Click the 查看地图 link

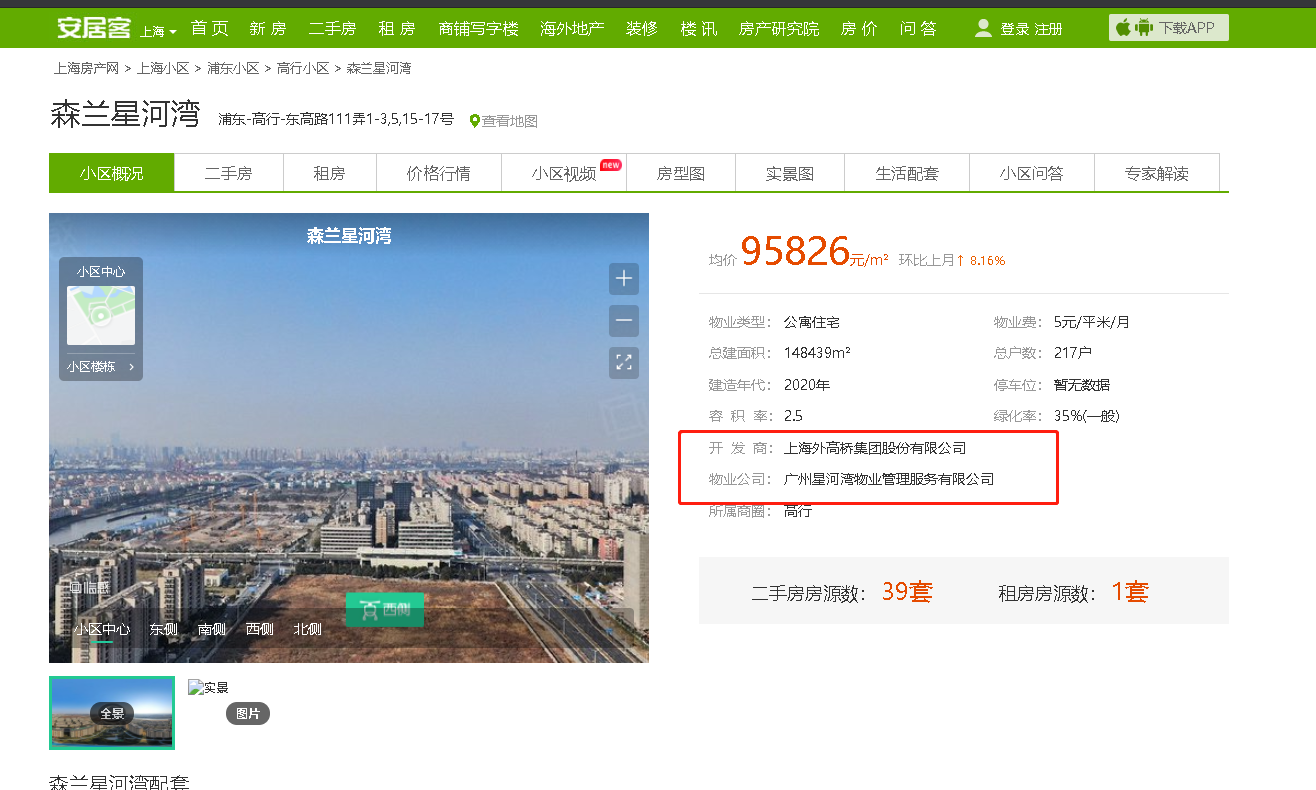coord(510,121)
